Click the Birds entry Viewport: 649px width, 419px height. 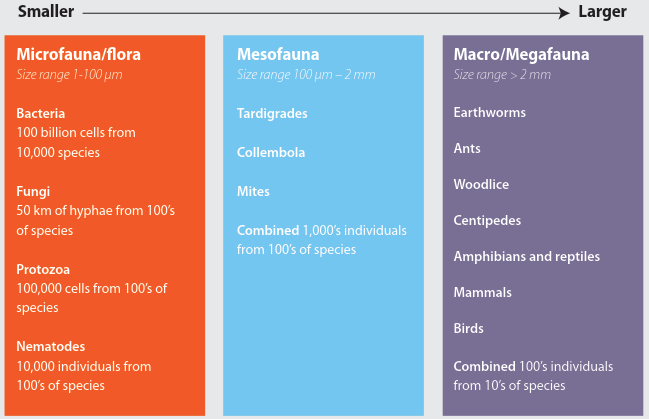[468, 328]
